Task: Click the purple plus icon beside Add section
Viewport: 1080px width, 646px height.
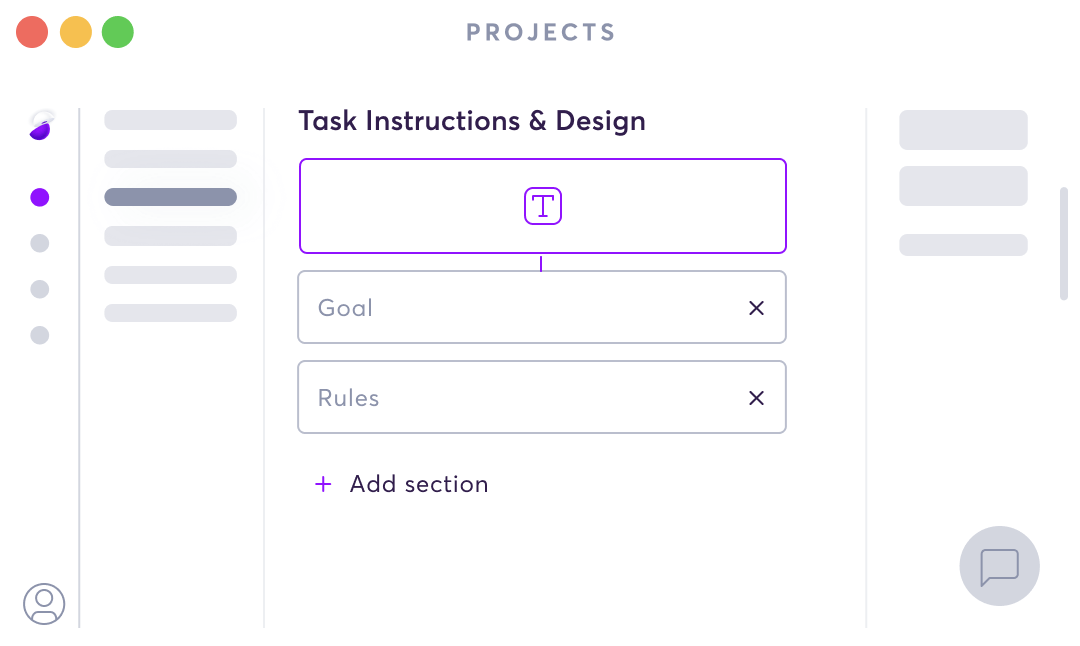Action: pos(323,484)
